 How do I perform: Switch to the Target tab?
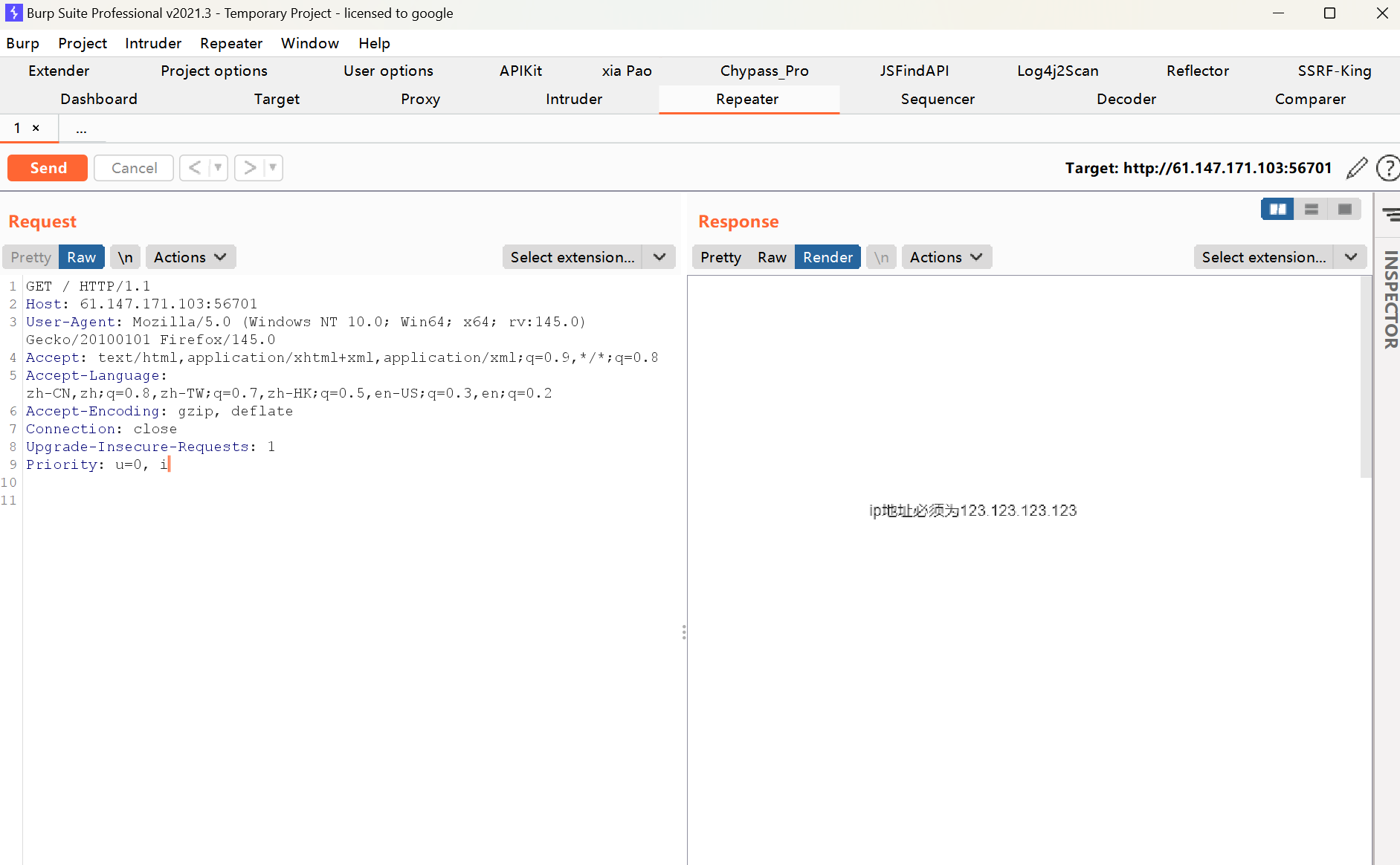tap(277, 99)
